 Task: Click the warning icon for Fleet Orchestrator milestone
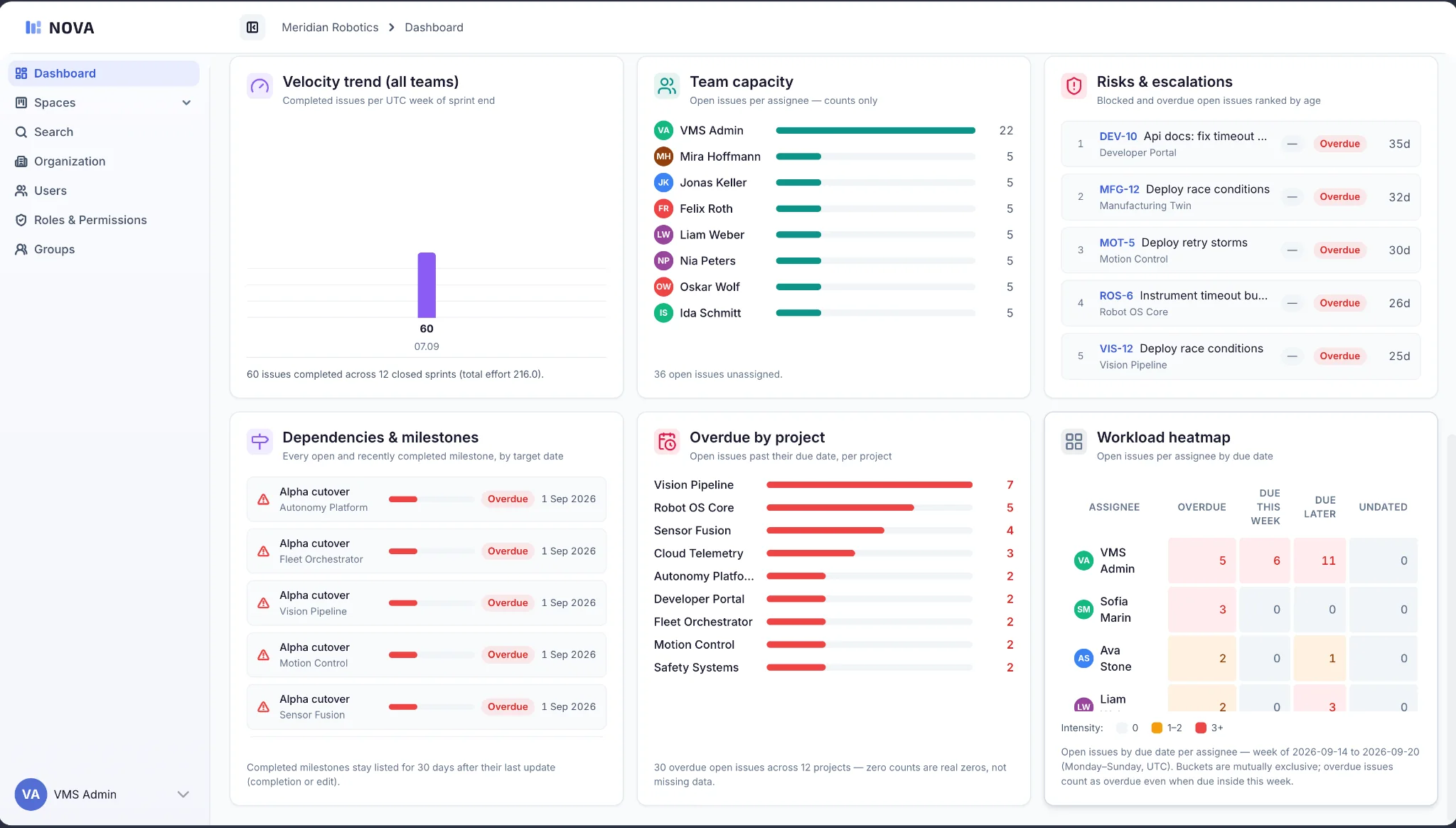pyautogui.click(x=263, y=551)
